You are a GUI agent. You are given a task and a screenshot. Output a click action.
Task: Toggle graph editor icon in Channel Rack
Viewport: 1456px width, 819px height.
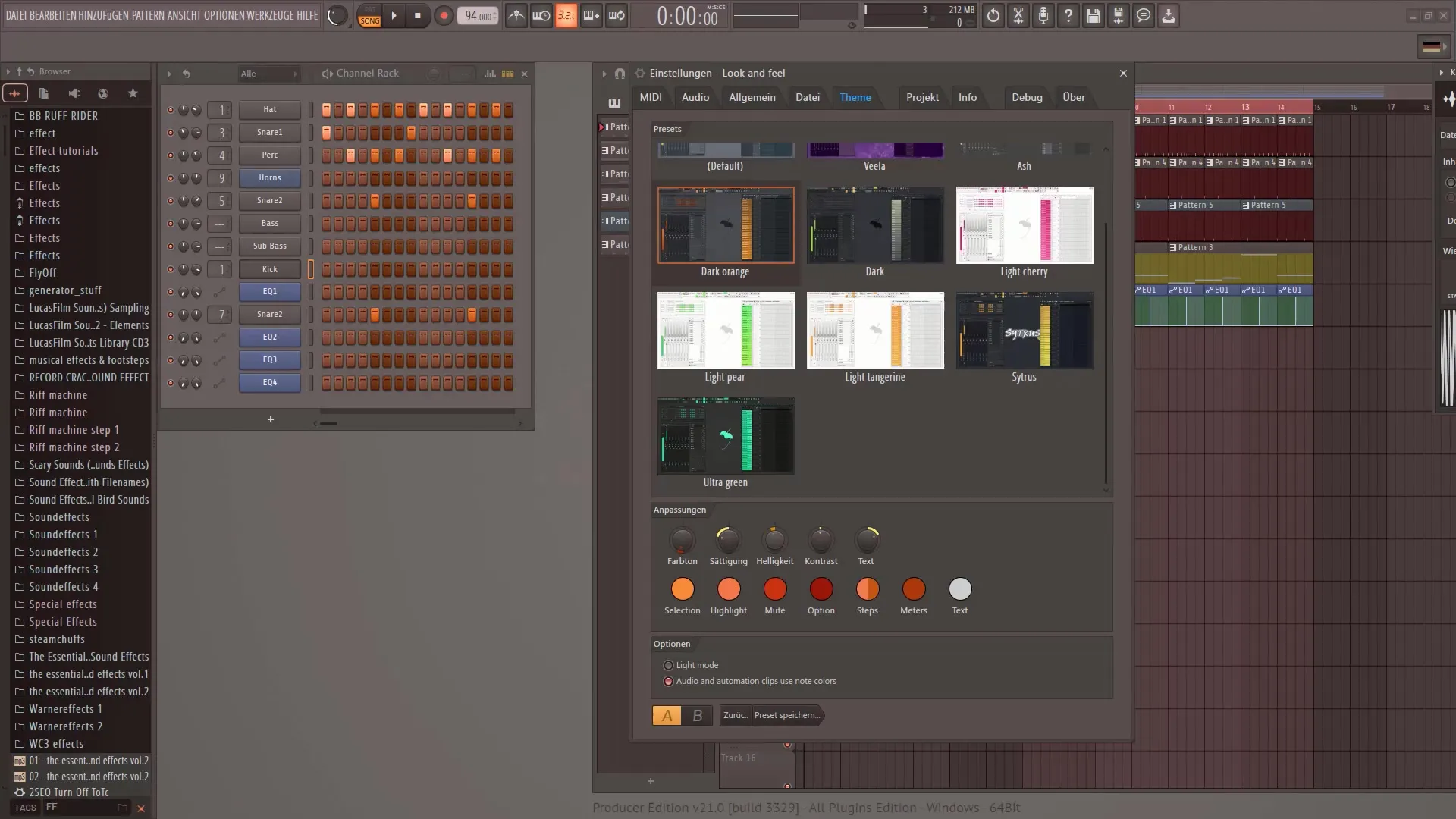[490, 74]
